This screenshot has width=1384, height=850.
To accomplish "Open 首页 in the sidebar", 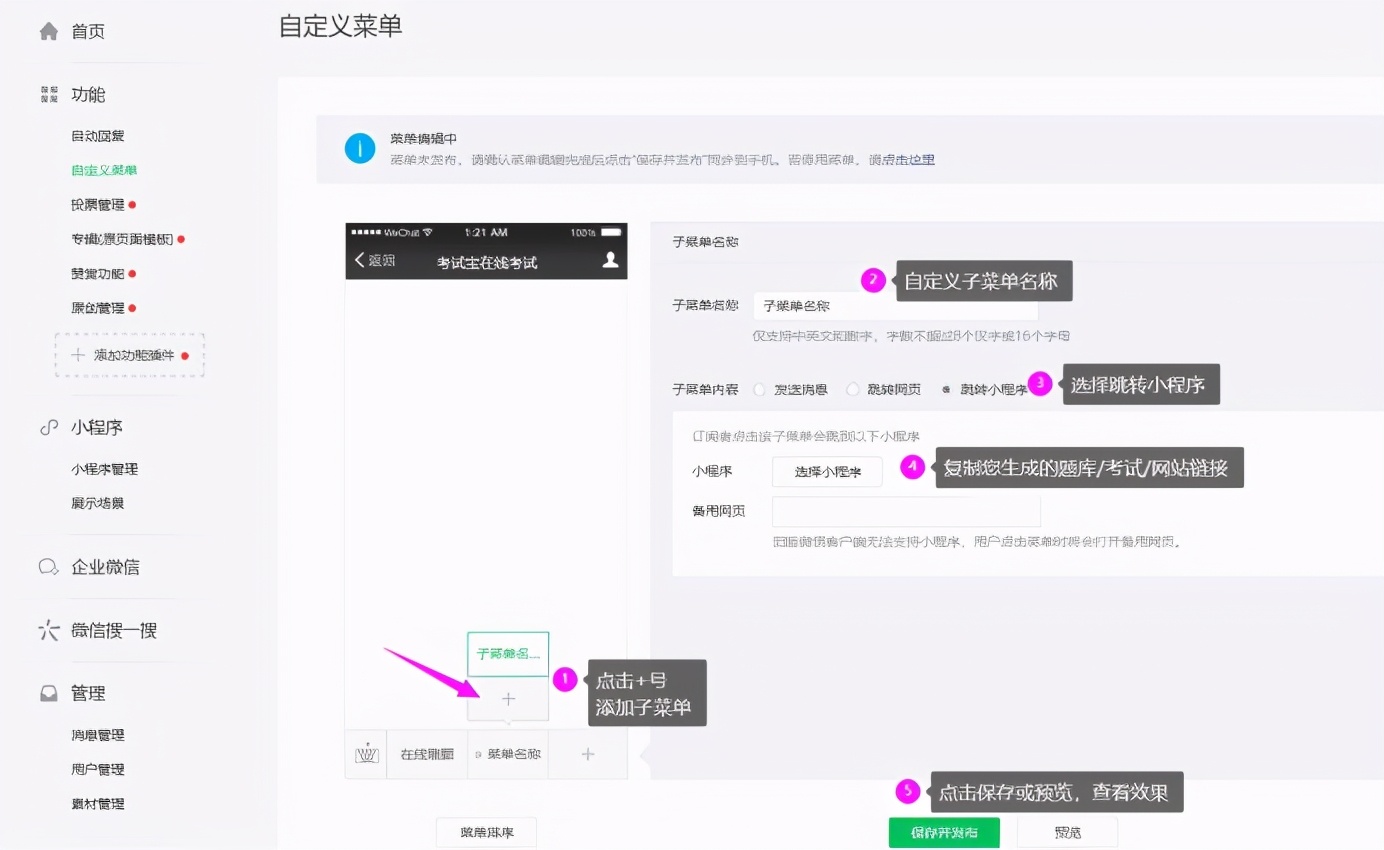I will (88, 32).
